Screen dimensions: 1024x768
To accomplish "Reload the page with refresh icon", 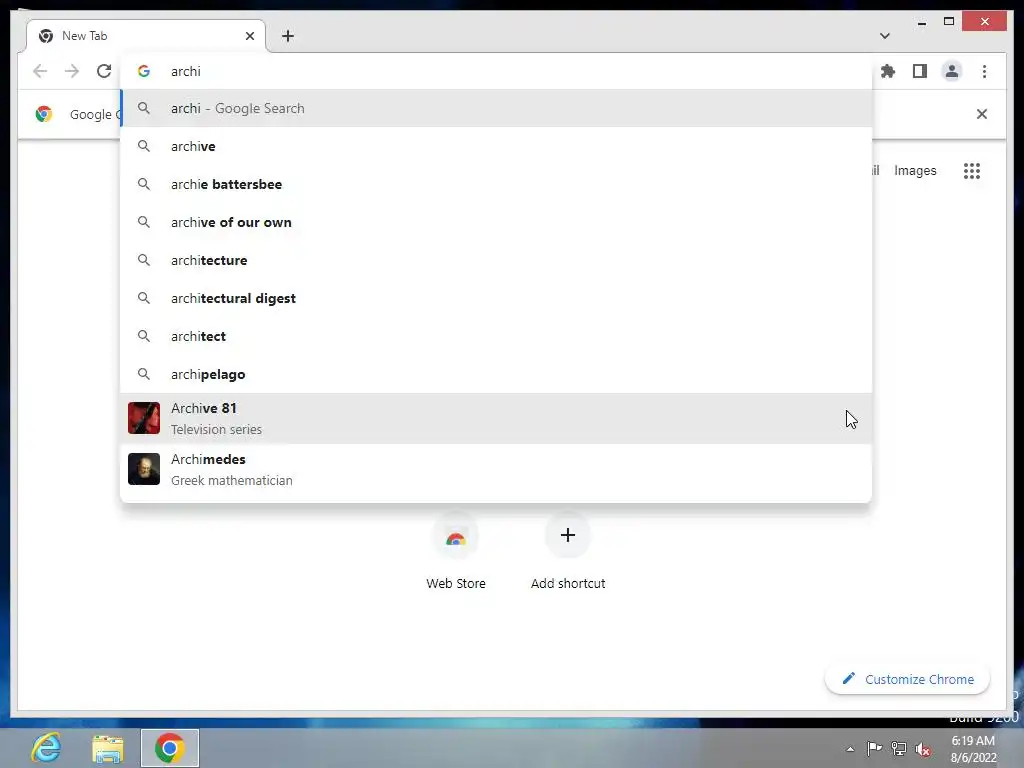I will click(104, 71).
